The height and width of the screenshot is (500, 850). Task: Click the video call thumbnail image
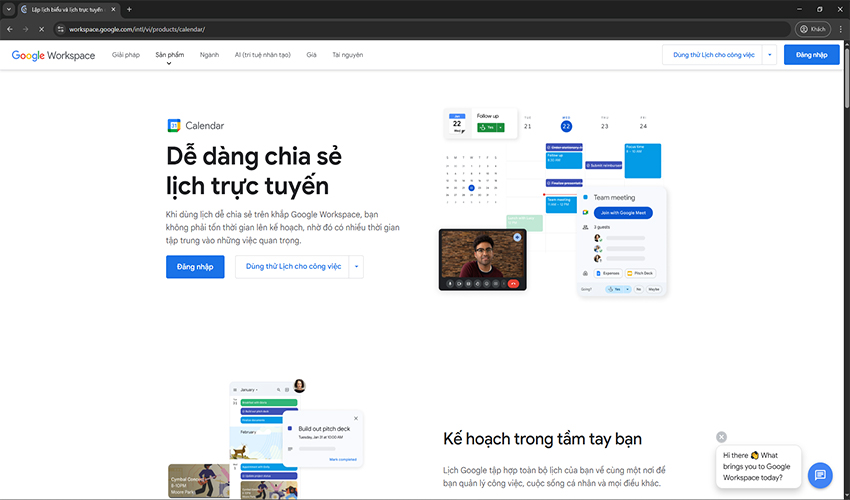482,260
